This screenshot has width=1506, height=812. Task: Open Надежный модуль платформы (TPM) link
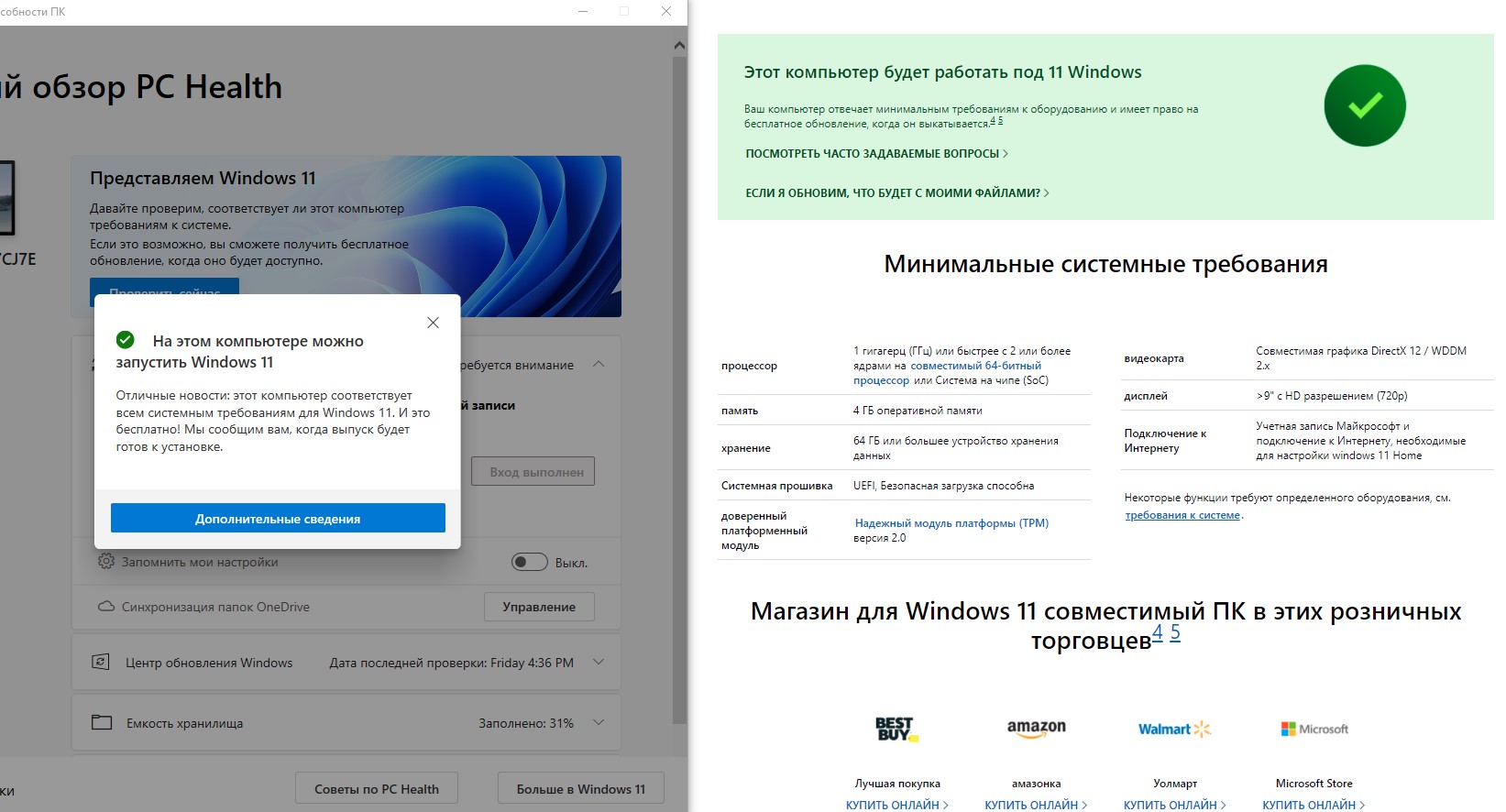click(951, 523)
